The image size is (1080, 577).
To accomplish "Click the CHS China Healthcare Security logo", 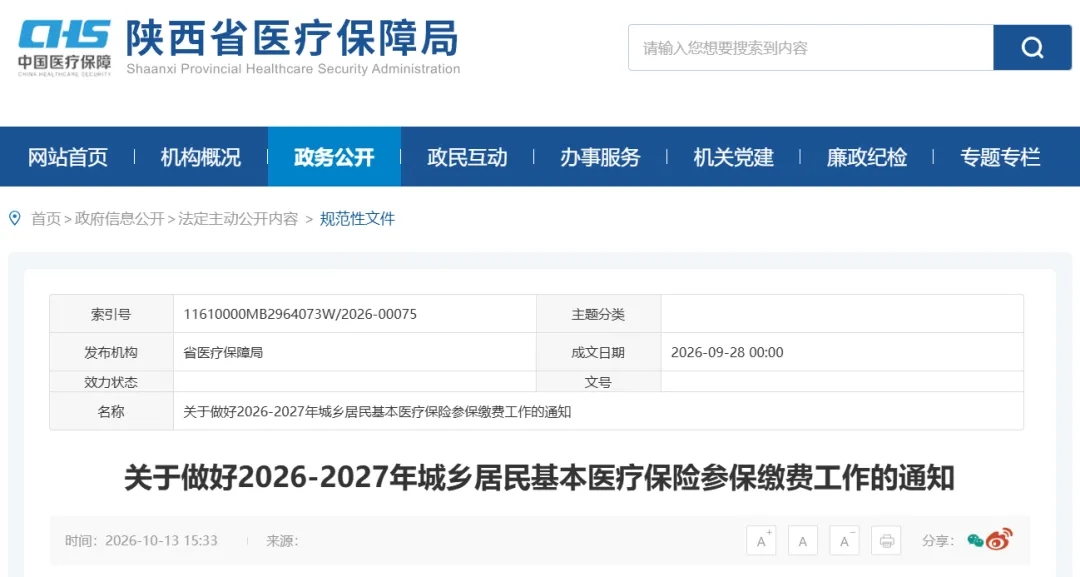I will [64, 48].
